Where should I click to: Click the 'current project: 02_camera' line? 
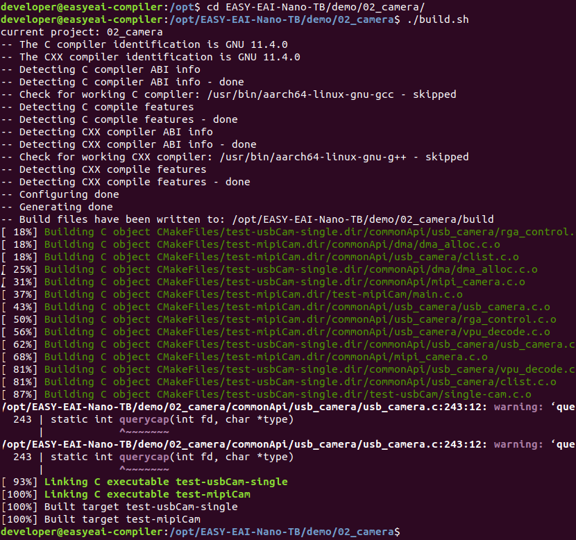pyautogui.click(x=82, y=32)
